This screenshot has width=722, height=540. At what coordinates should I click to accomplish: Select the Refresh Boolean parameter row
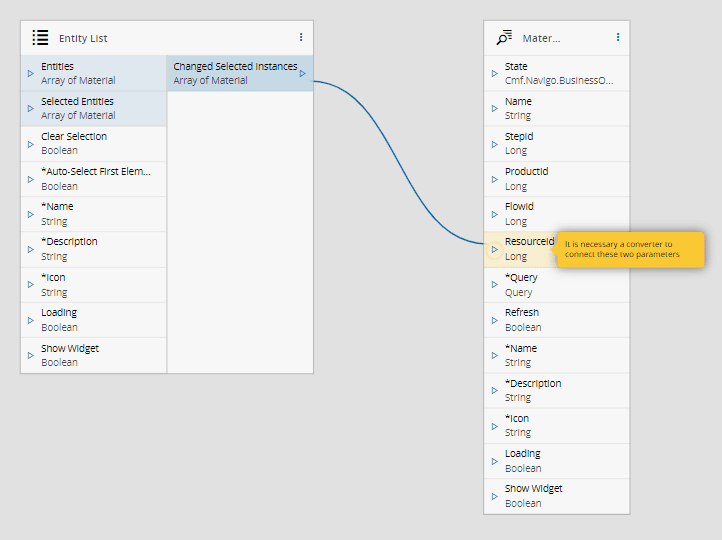point(556,319)
